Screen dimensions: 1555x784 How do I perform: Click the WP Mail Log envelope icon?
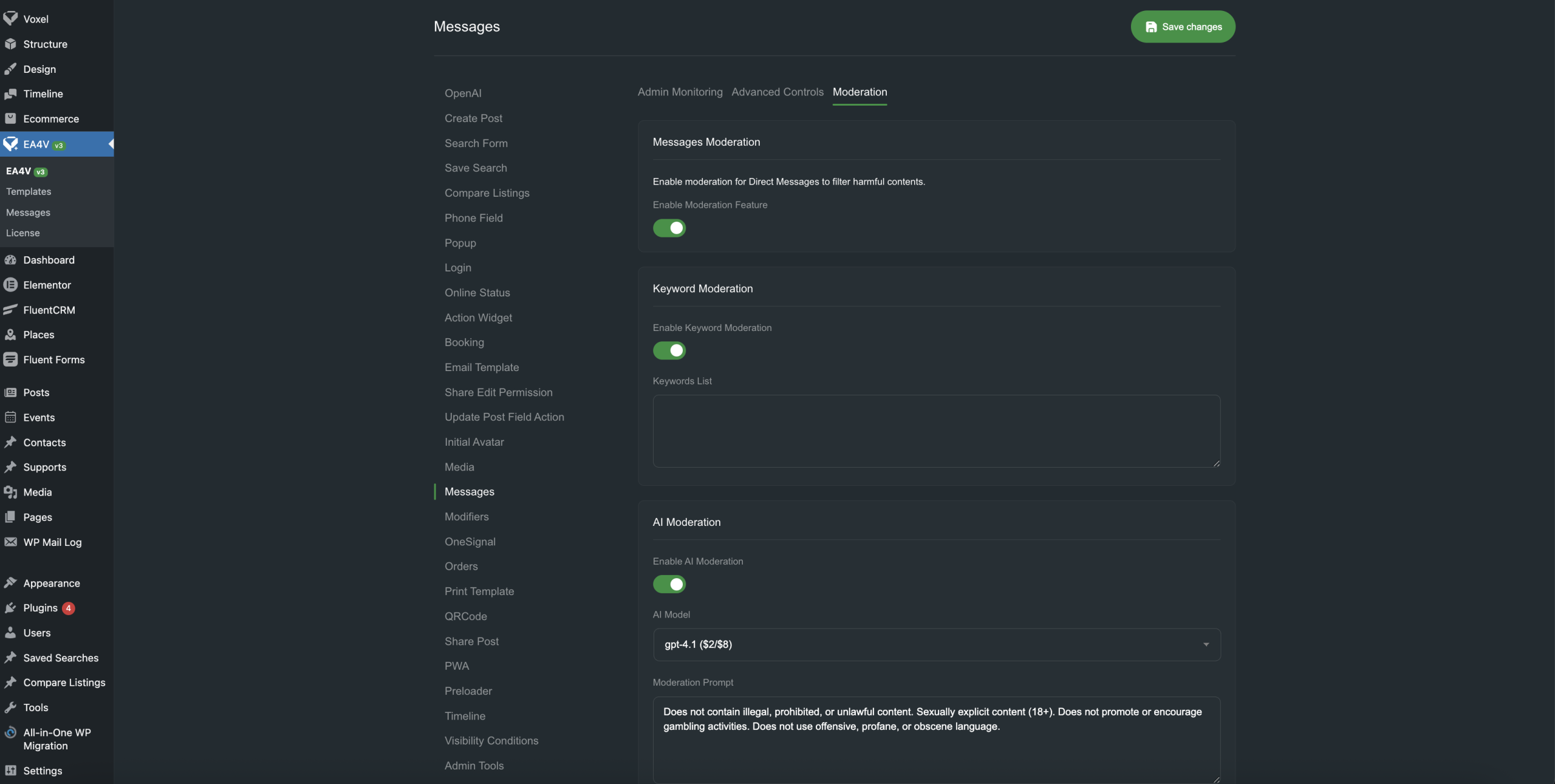coord(10,542)
